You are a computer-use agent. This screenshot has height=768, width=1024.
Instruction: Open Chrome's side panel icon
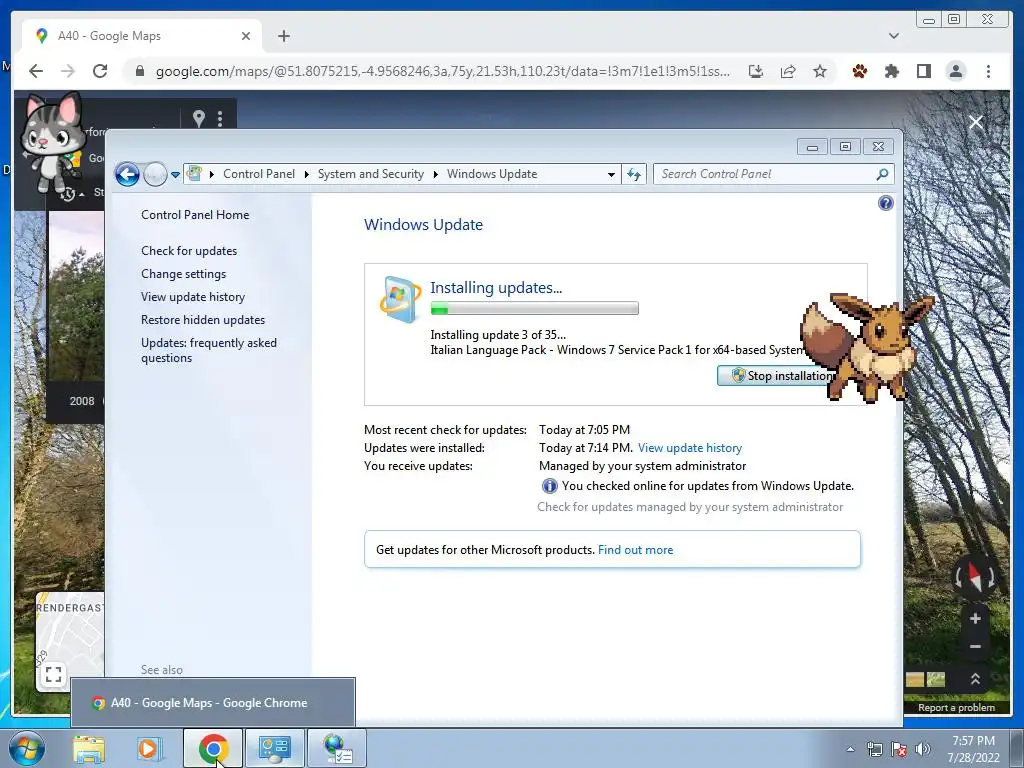[x=923, y=71]
